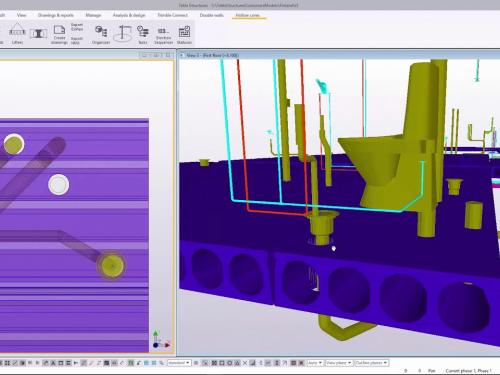The width and height of the screenshot is (500, 375).
Task: Toggle the first selection switch in bottom toolbar
Action: 1,363
